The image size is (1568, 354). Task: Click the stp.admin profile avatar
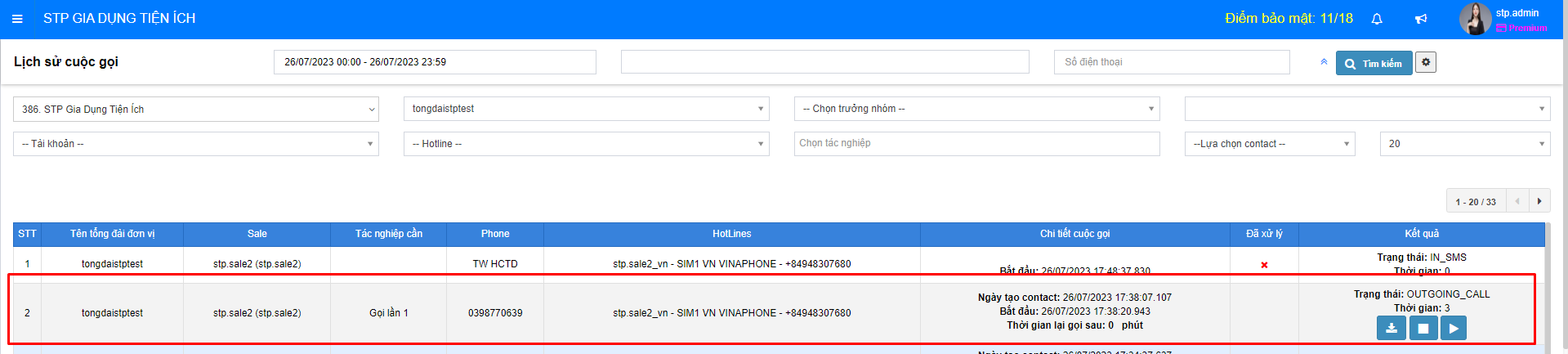[x=1475, y=19]
